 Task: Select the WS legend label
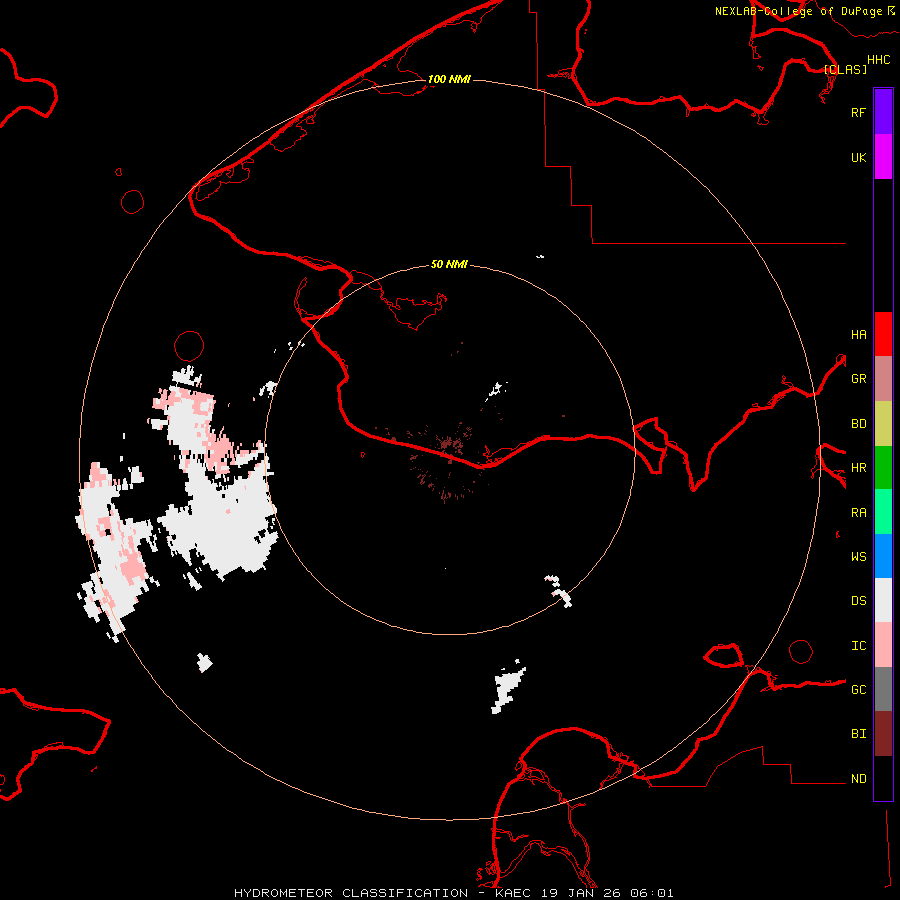coord(858,557)
